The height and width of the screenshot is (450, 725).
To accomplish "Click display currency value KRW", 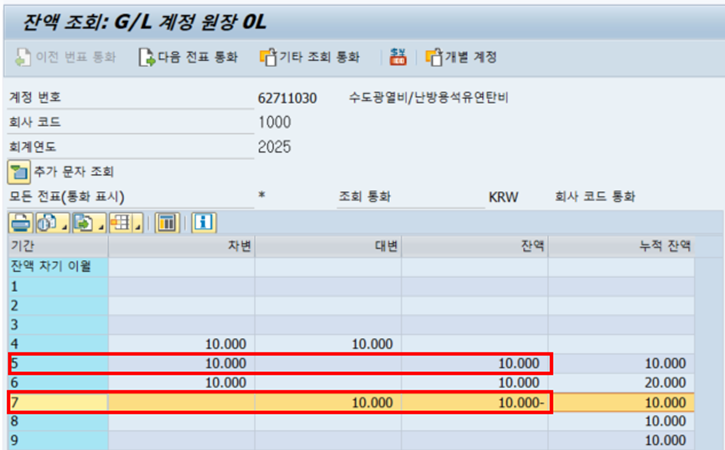I will 503,197.
